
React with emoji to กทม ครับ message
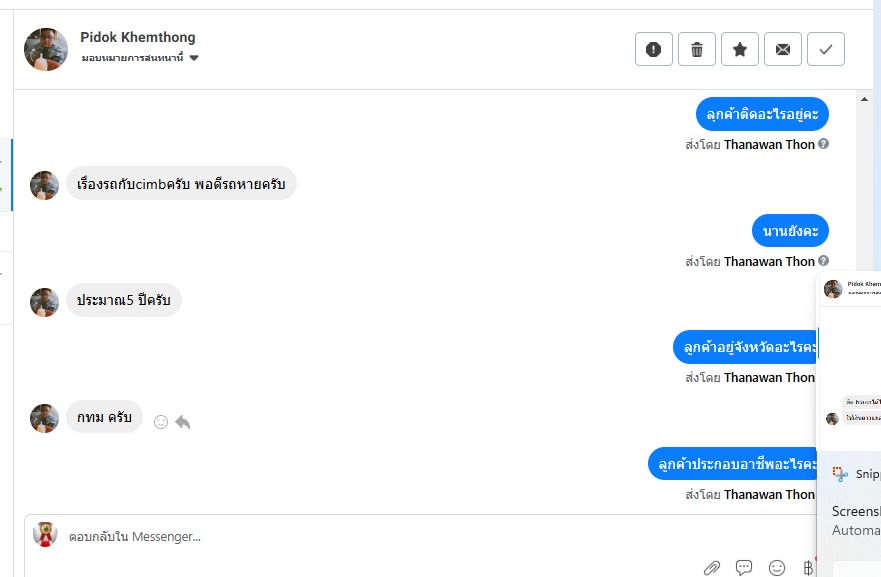(x=161, y=422)
